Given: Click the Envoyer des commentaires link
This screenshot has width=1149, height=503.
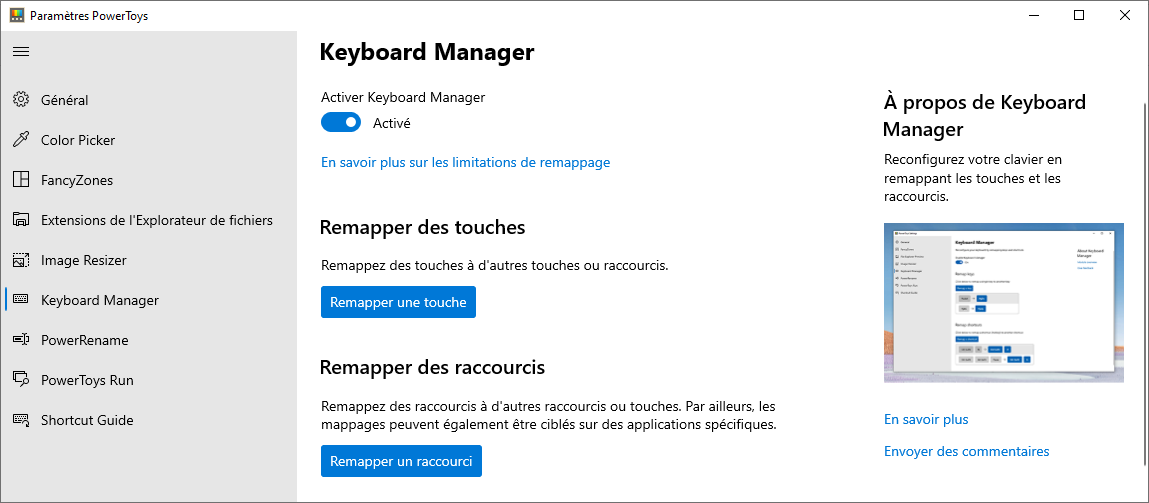Looking at the screenshot, I should [967, 451].
